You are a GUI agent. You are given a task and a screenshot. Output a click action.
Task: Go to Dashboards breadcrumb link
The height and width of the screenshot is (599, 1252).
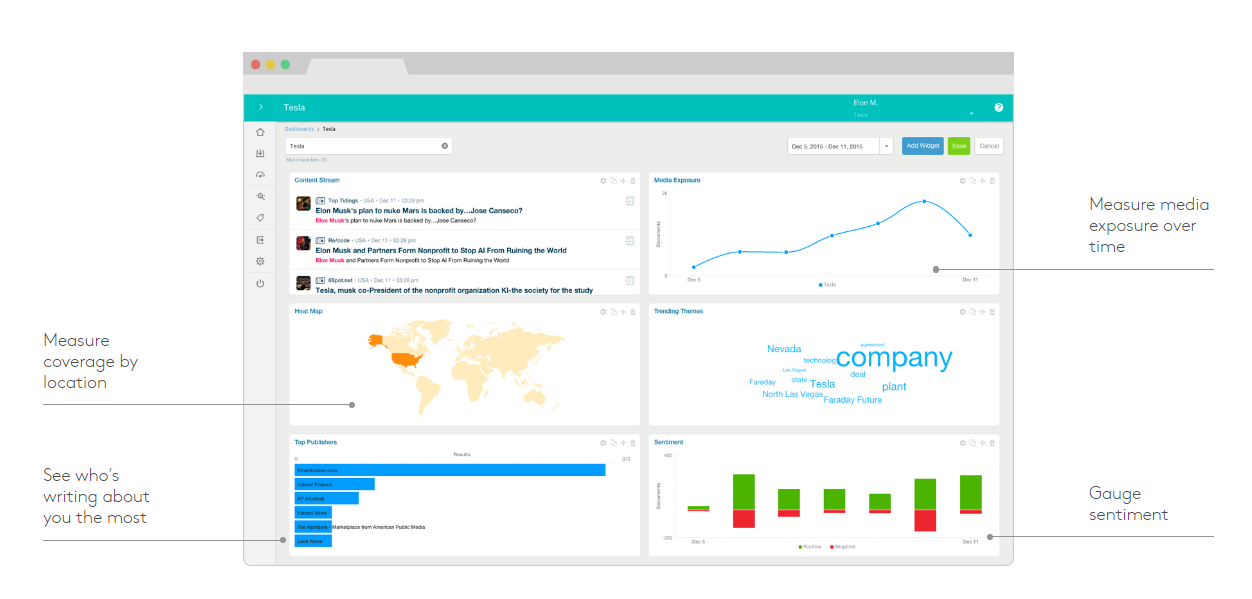(x=299, y=129)
